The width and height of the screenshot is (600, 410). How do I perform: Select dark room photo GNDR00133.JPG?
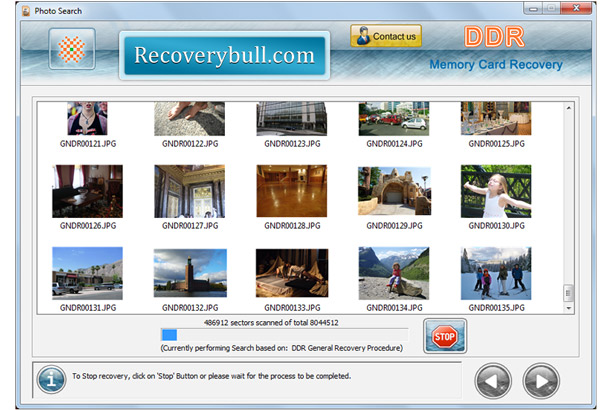pyautogui.click(x=292, y=273)
